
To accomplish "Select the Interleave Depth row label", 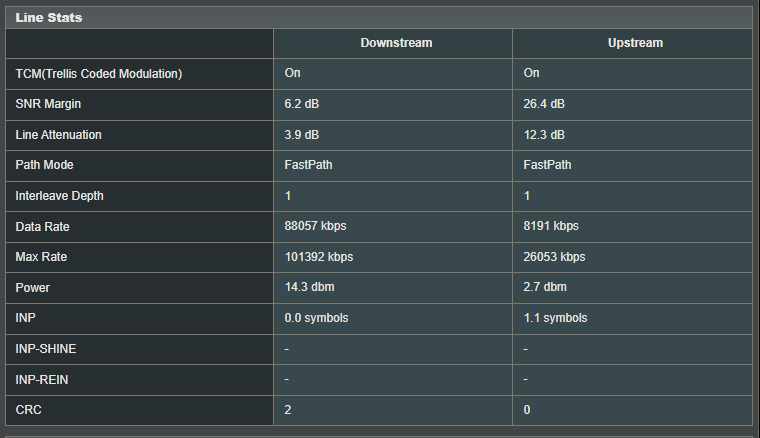I will click(60, 196).
